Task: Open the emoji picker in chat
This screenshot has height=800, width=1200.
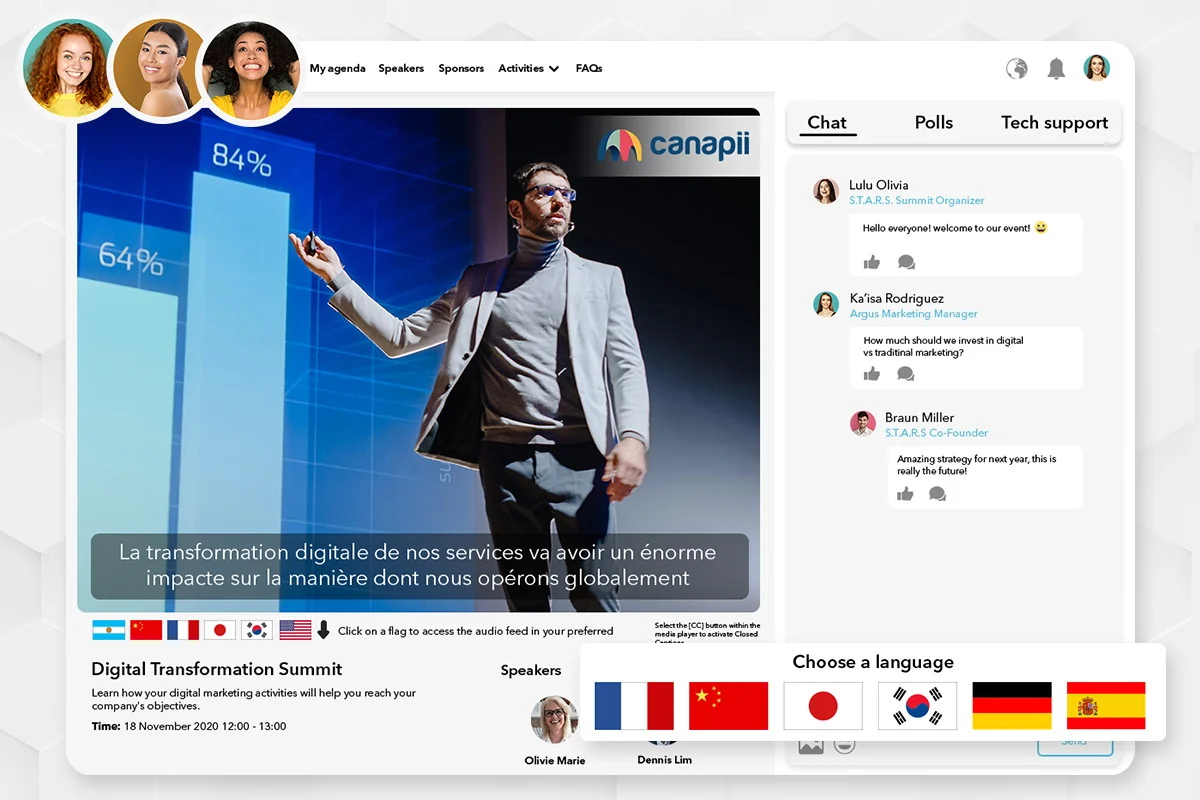Action: [844, 746]
